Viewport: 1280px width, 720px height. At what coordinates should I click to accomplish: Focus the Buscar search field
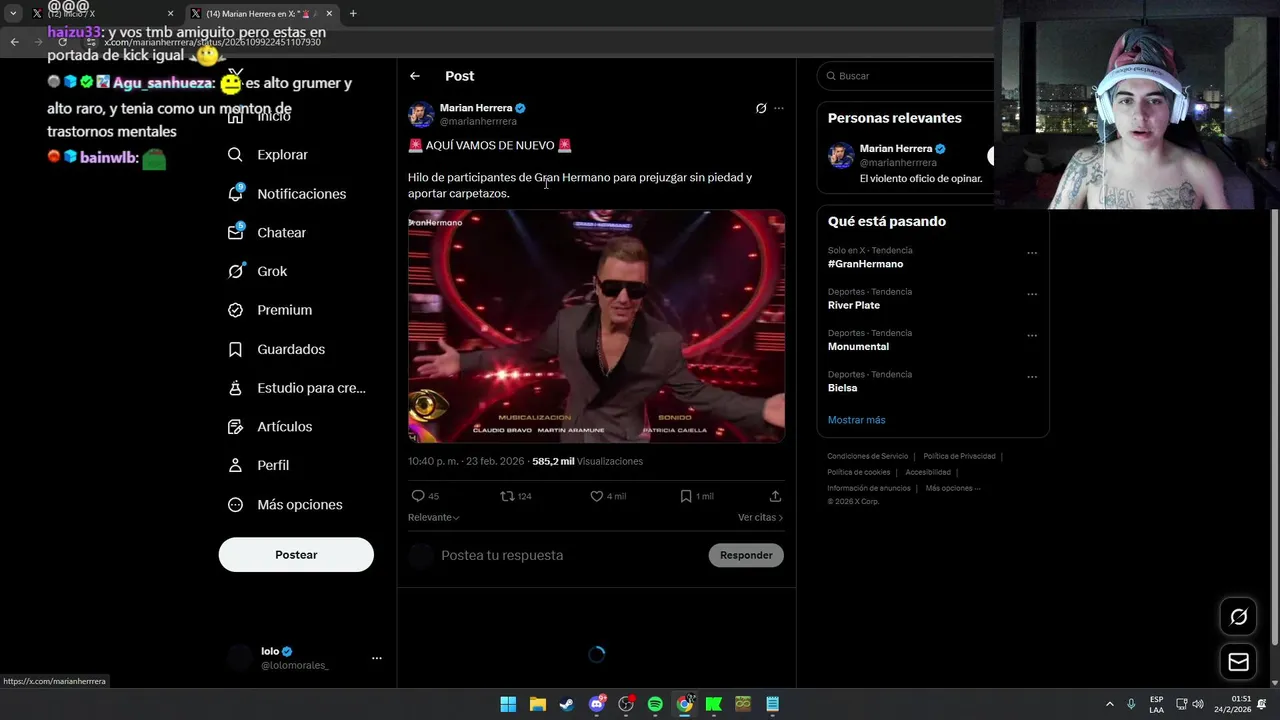point(906,76)
